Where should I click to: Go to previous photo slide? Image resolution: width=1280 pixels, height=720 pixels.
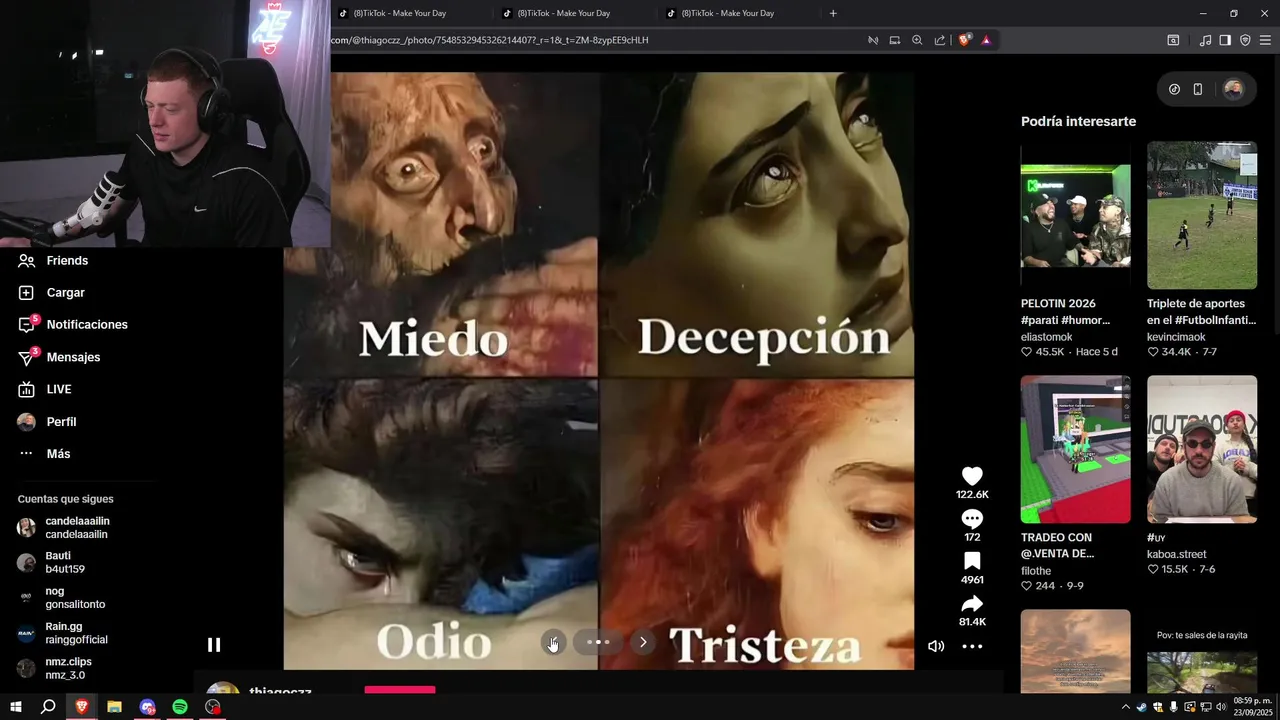tap(553, 642)
